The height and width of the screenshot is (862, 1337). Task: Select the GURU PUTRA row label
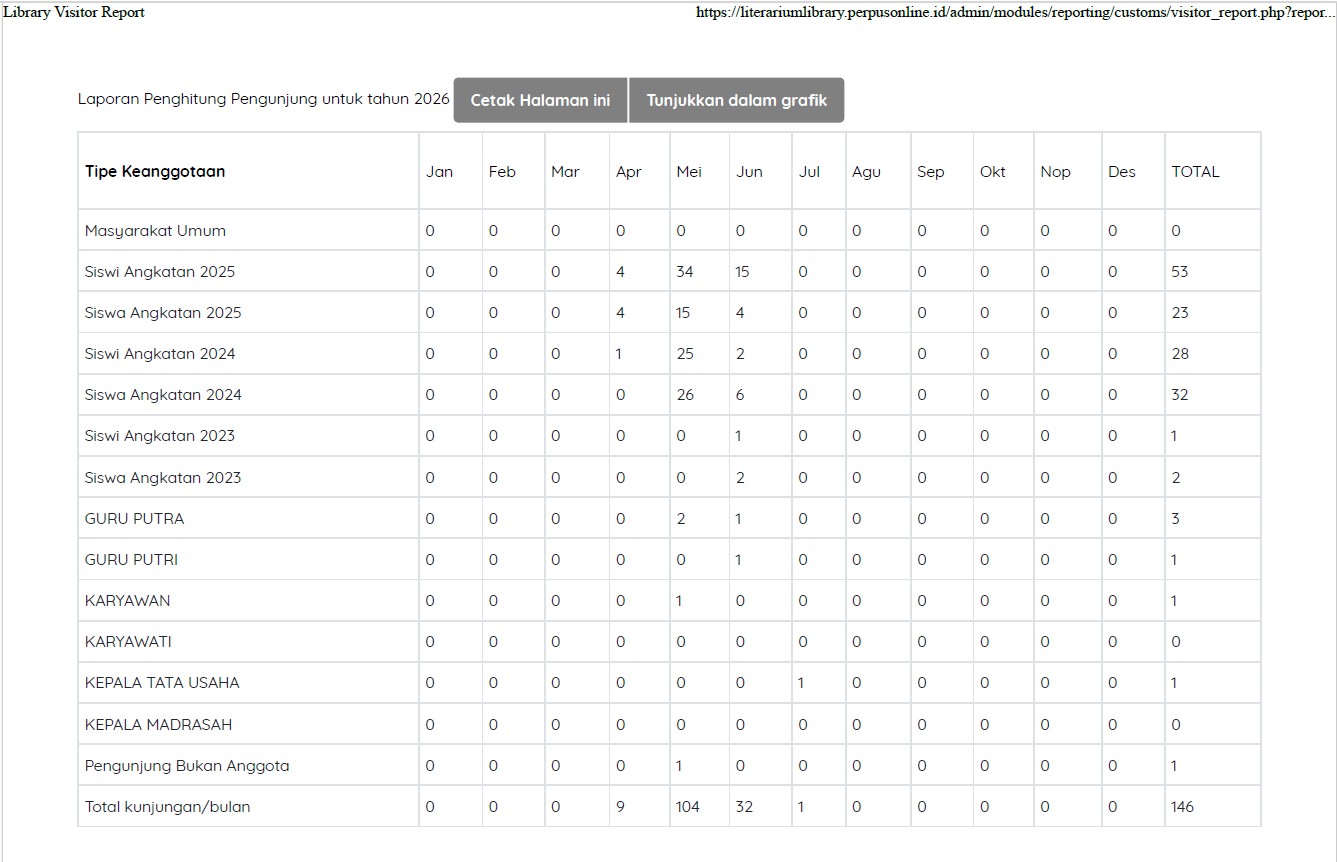click(134, 519)
